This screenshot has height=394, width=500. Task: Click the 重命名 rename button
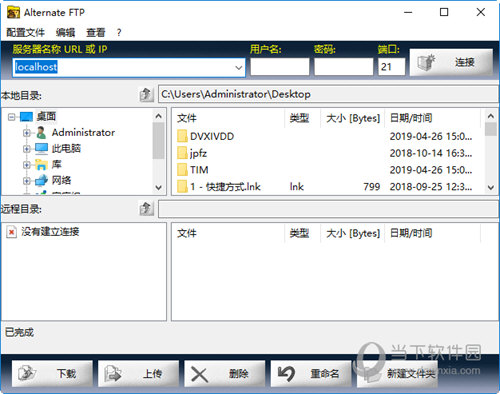pos(311,374)
